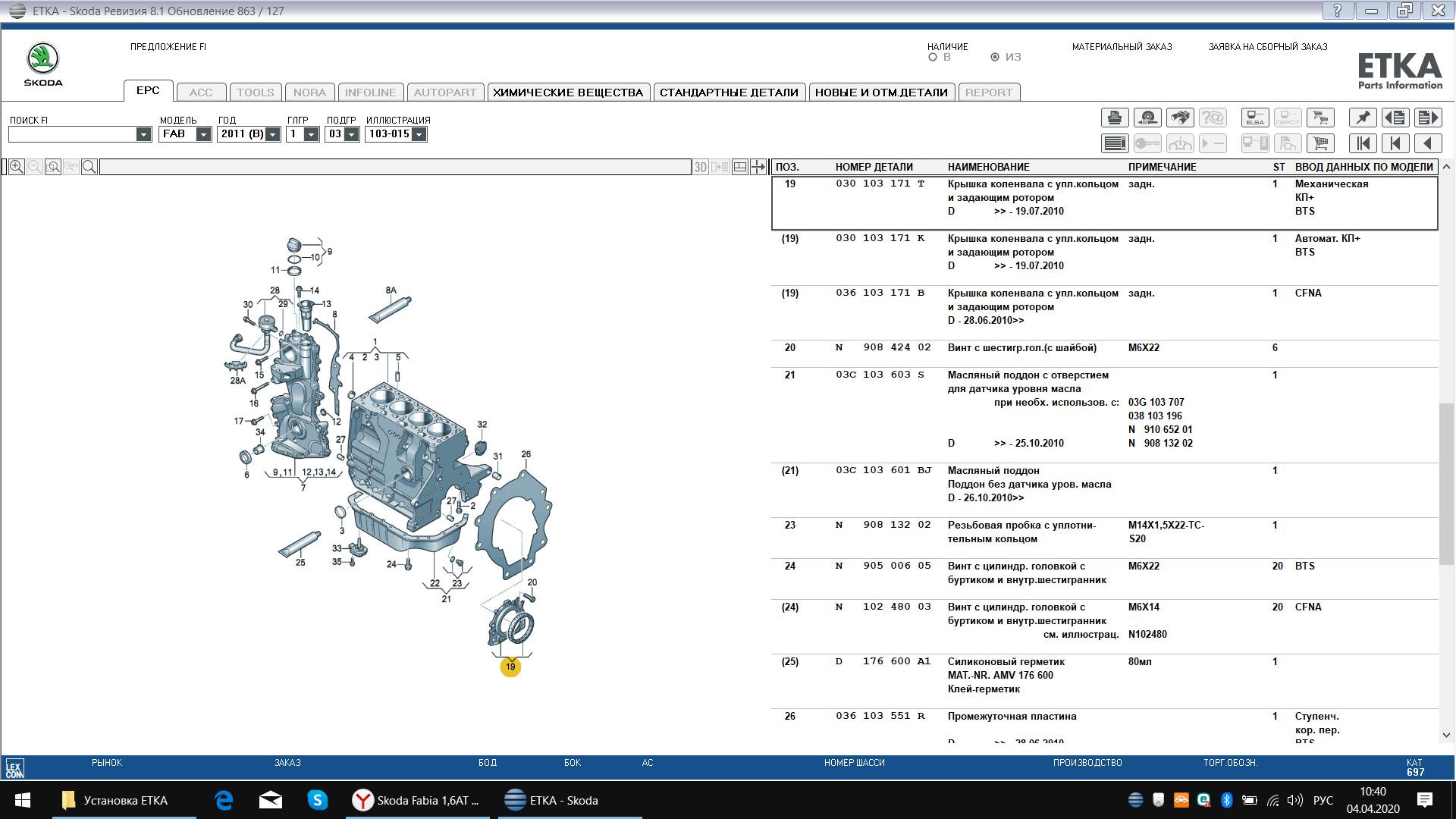The image size is (1456, 819).
Task: Go to the next illustration page icon
Action: [1427, 118]
